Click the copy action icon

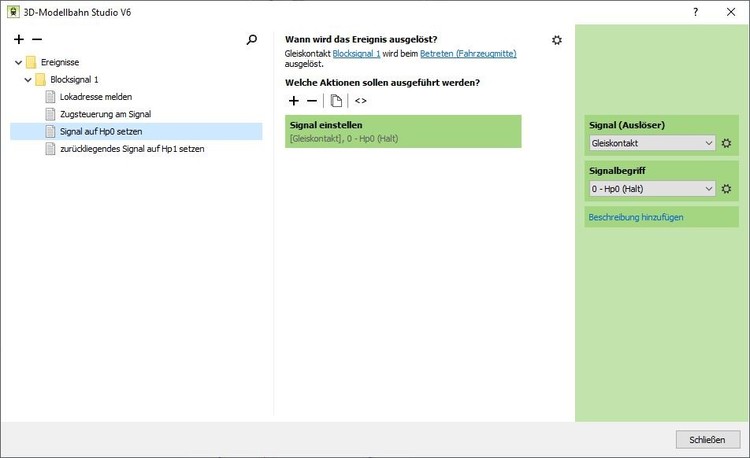tap(337, 101)
